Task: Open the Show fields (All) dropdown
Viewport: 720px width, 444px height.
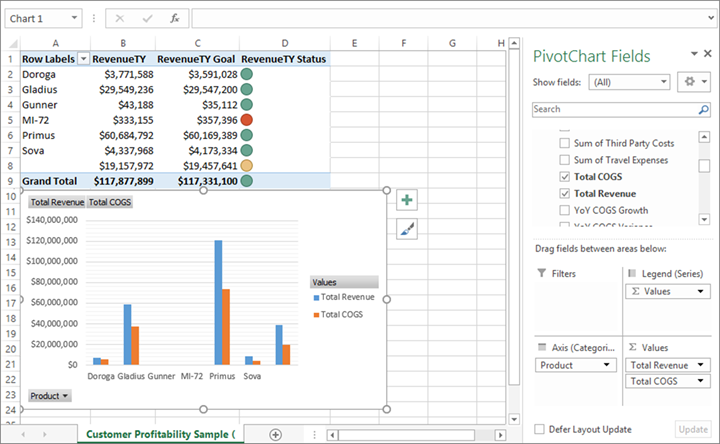Action: [x=629, y=82]
